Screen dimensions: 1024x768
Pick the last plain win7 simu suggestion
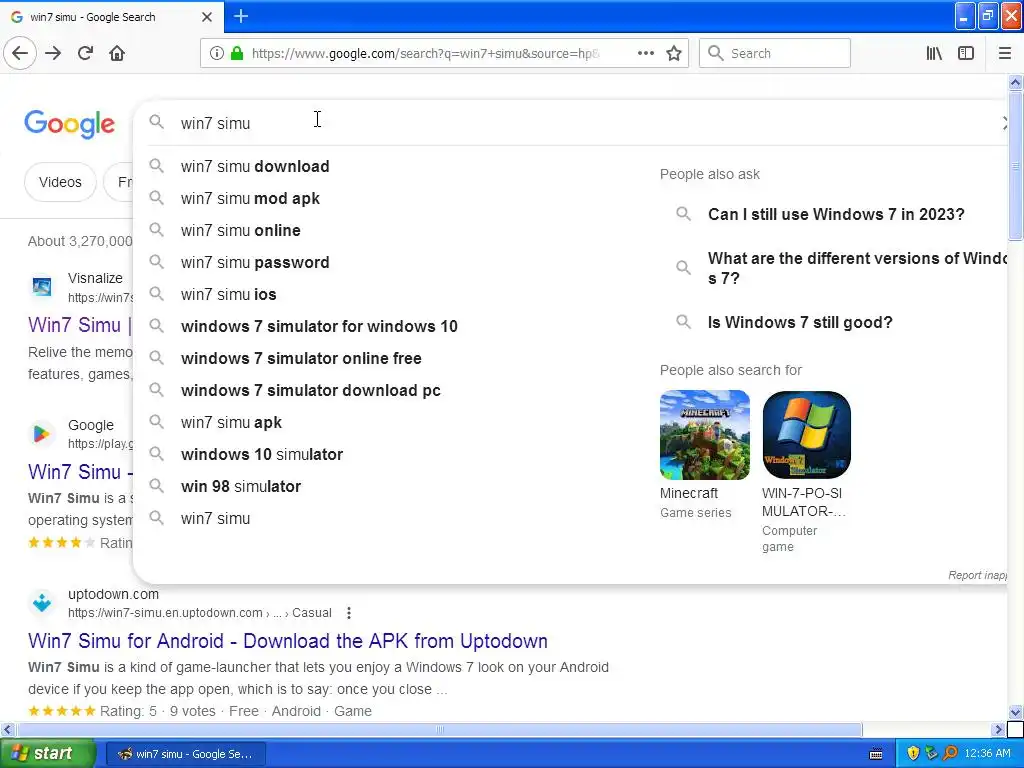(x=216, y=519)
